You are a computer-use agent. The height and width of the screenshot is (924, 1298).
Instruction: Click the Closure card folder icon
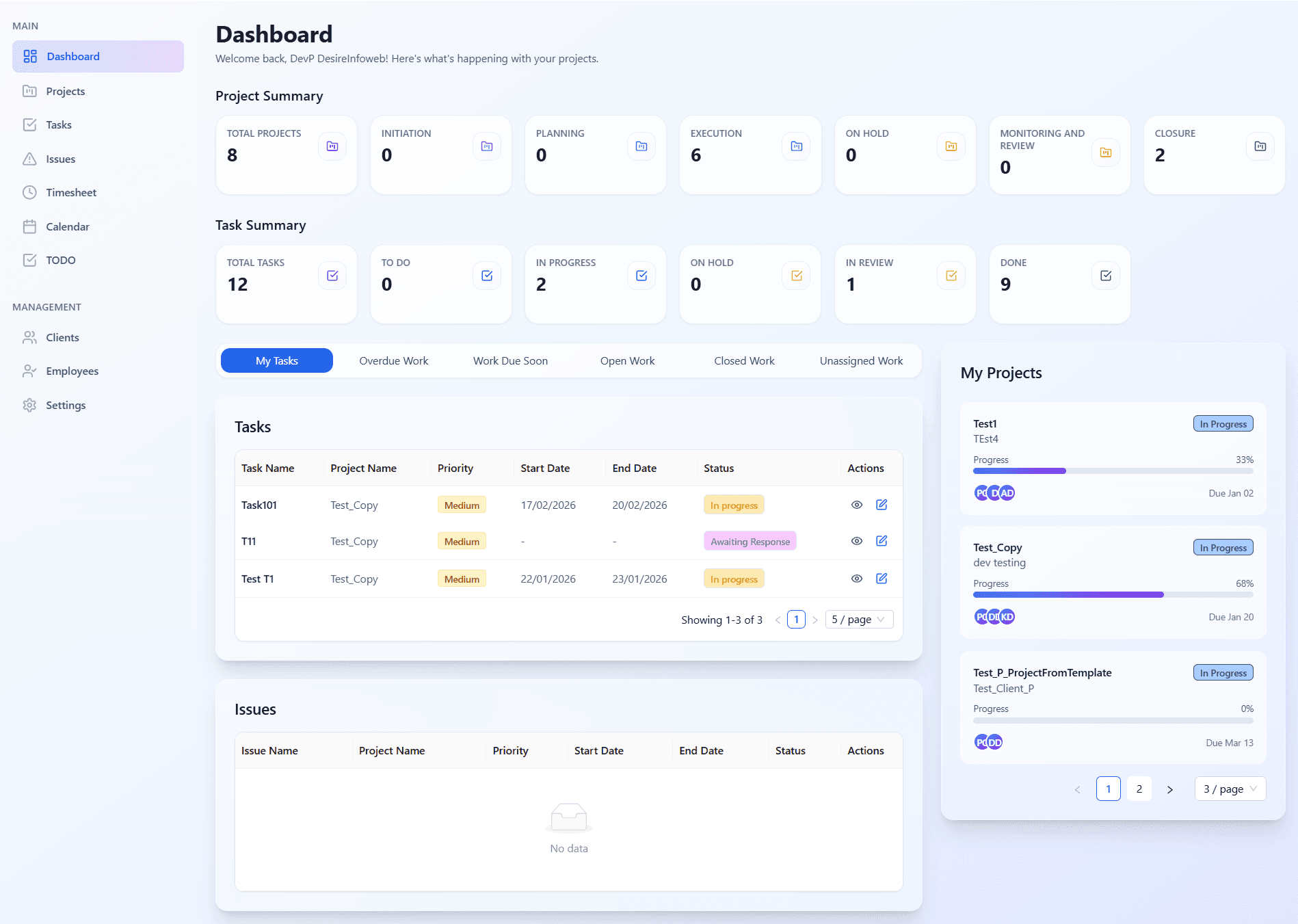click(1260, 146)
